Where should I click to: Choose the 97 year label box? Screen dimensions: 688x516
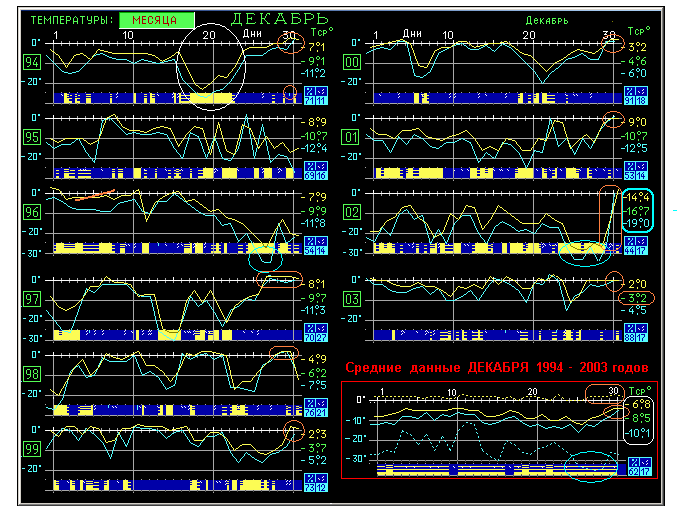(x=33, y=299)
